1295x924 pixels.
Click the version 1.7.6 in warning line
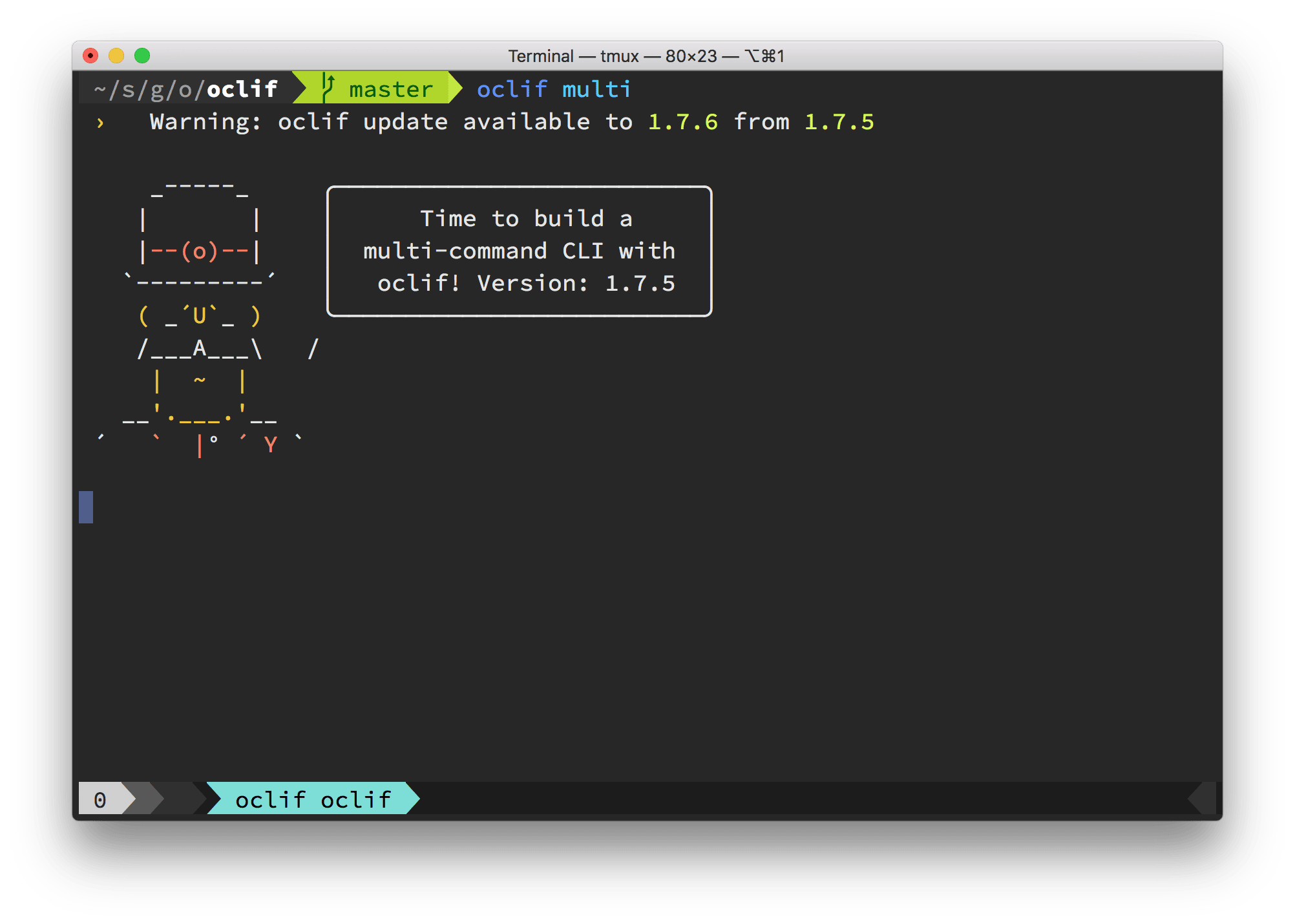click(x=682, y=122)
